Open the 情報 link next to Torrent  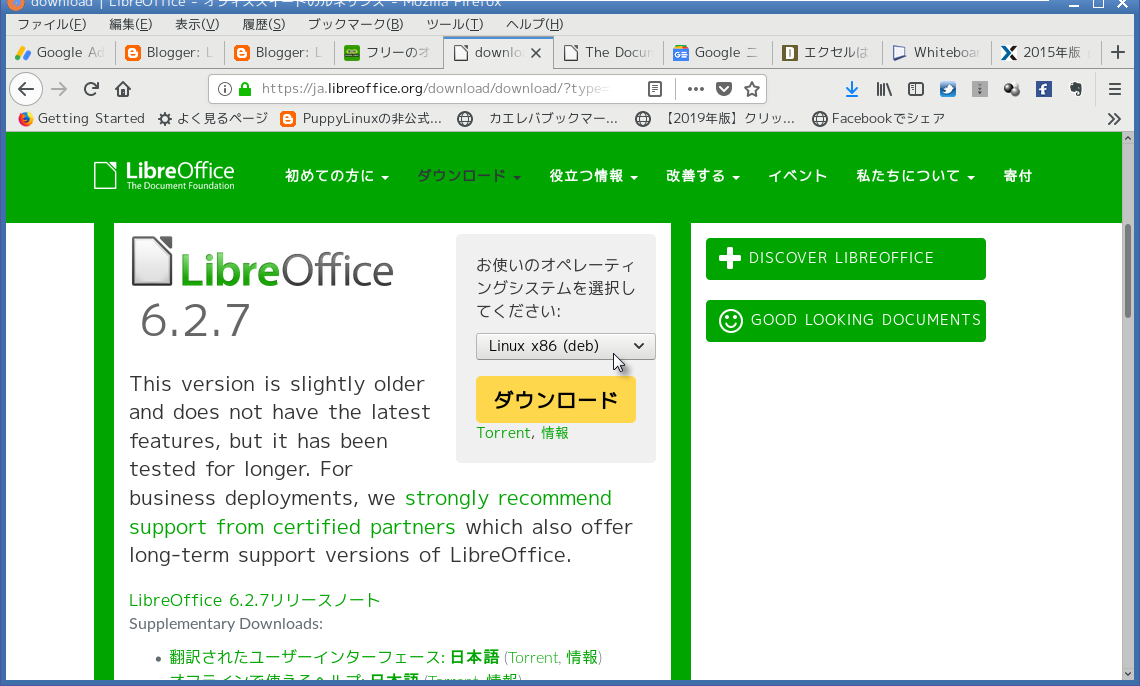click(555, 433)
